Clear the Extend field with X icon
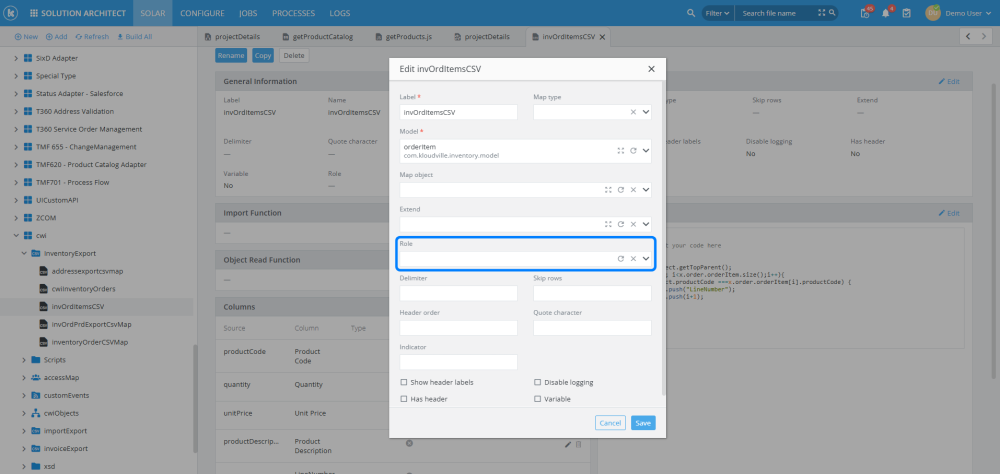 coord(633,224)
